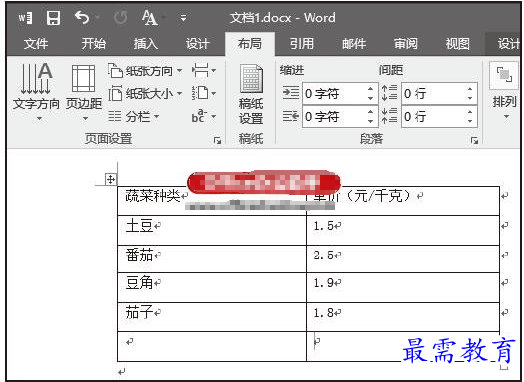
Task: Click the 页边距 margins button
Action: tap(84, 92)
